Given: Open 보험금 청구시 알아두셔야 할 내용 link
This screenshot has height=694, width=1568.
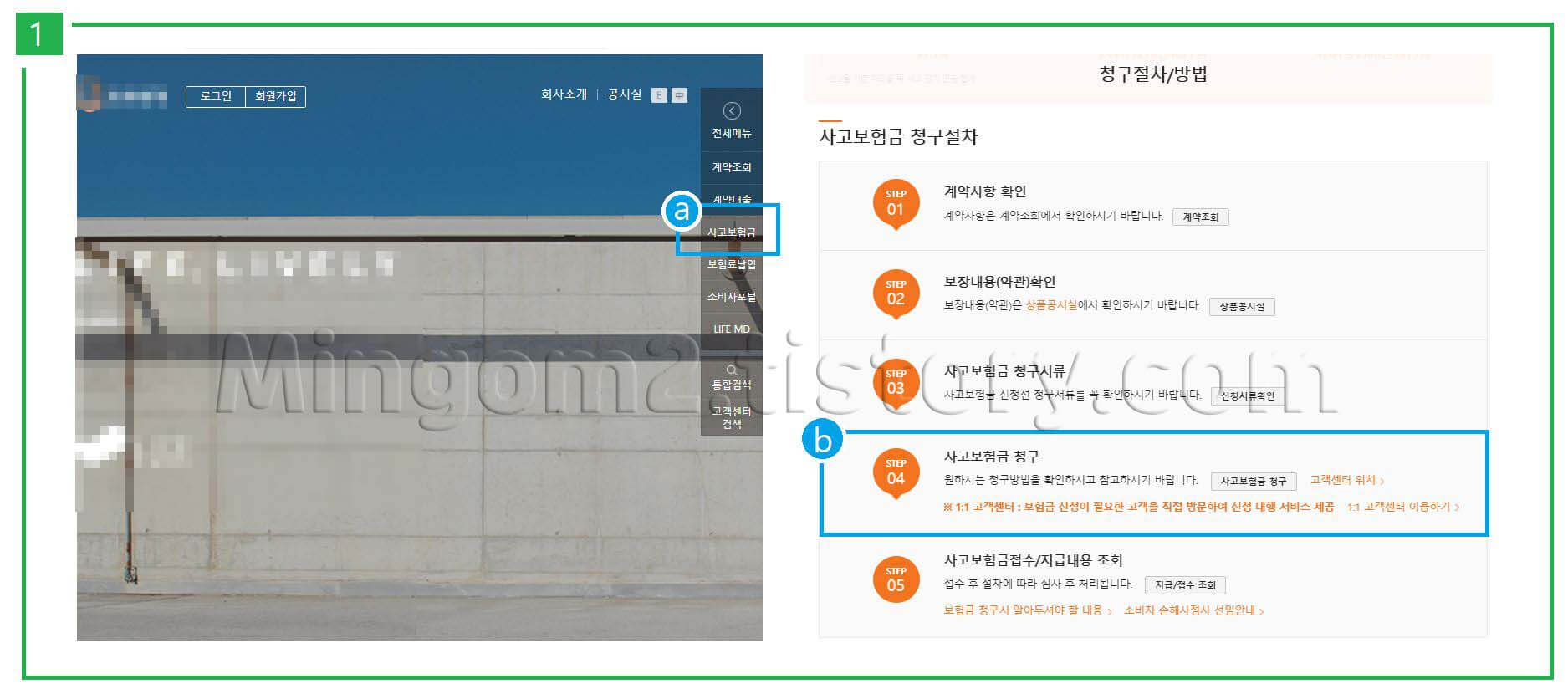Looking at the screenshot, I should click(1027, 610).
